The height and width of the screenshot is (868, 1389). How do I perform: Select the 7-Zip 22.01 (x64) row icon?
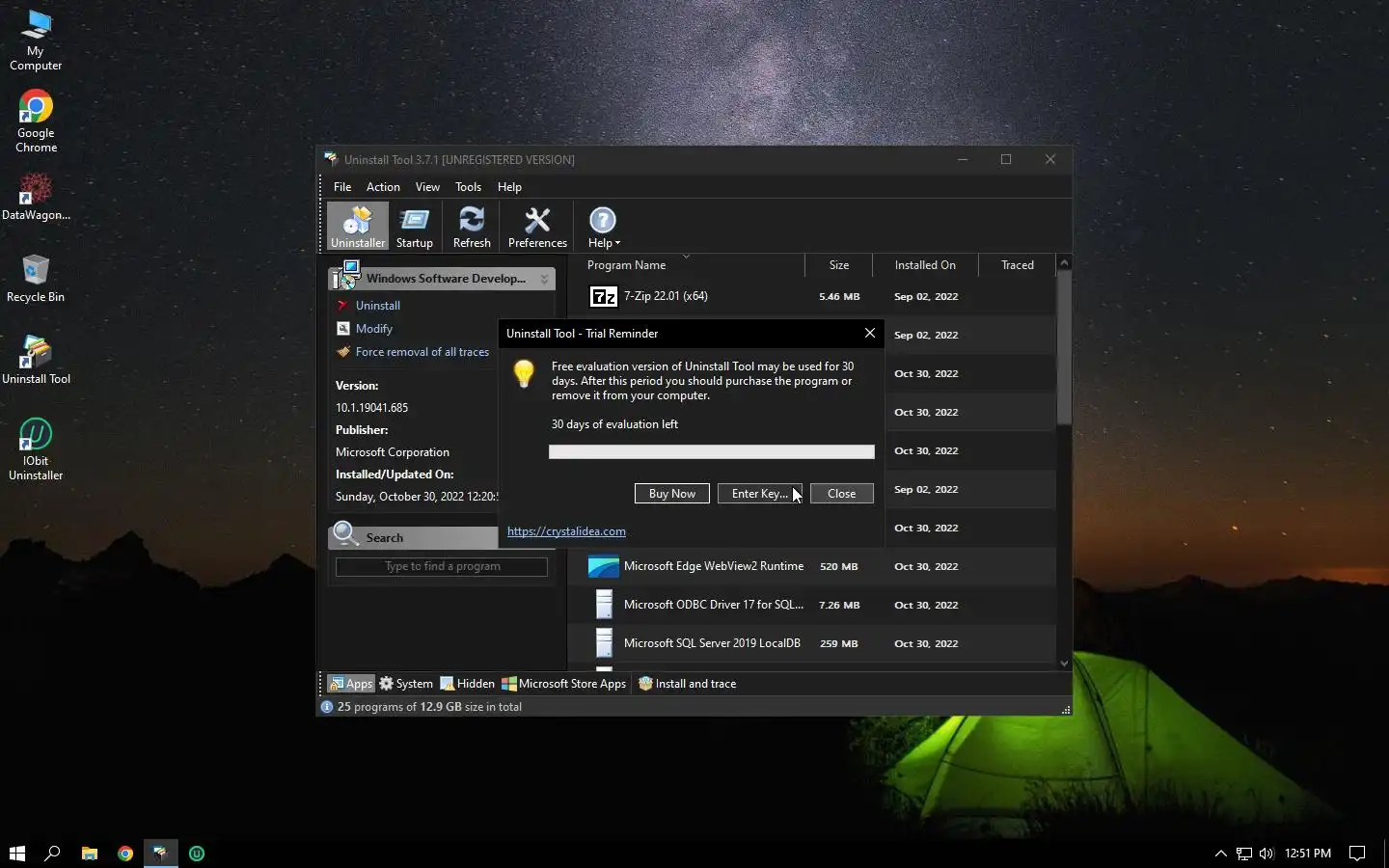[604, 296]
